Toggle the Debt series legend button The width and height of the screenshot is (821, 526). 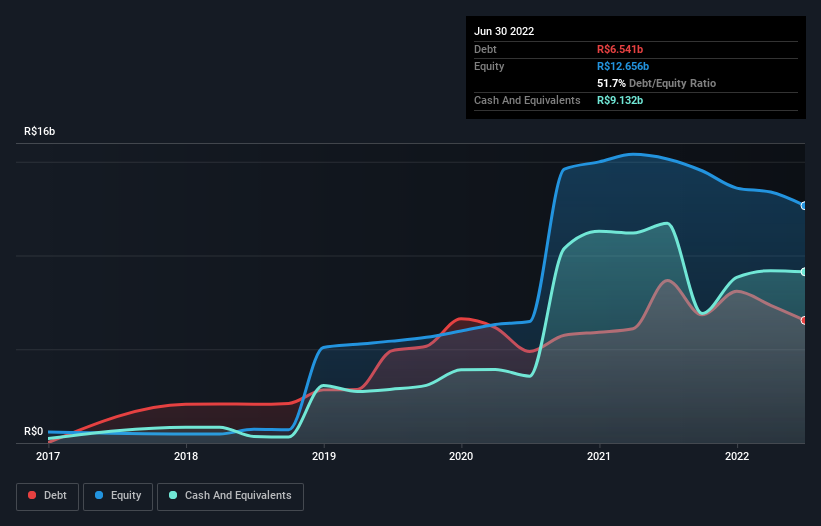[x=47, y=496]
